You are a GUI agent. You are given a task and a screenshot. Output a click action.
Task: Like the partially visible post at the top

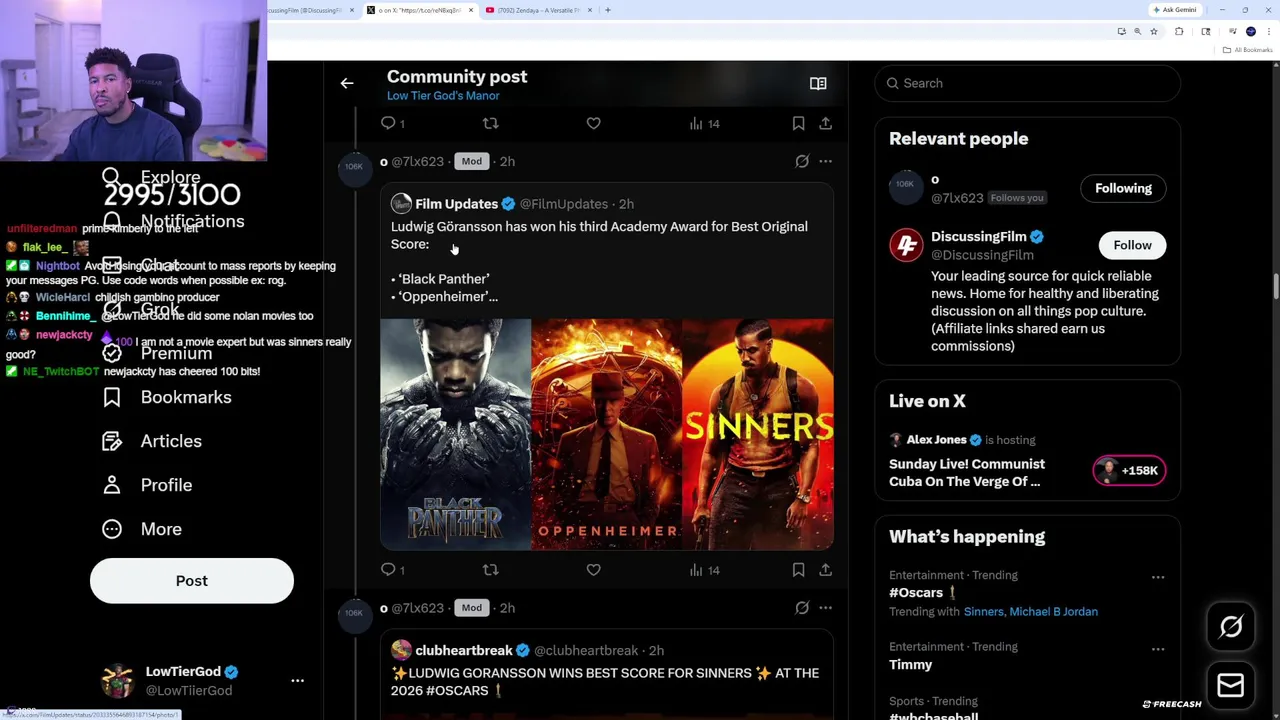click(593, 123)
